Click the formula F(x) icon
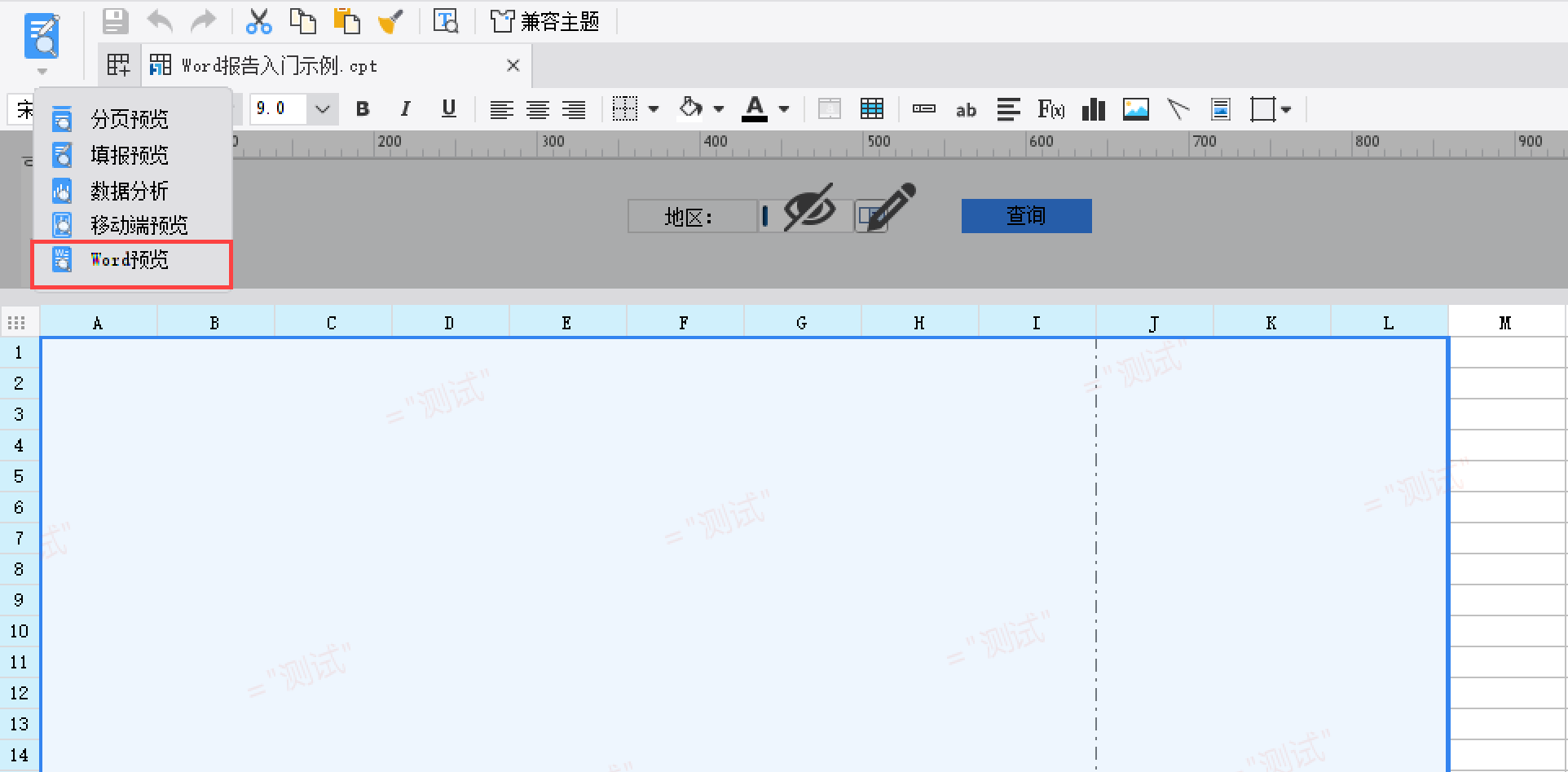The height and width of the screenshot is (772, 1568). coord(1050,108)
